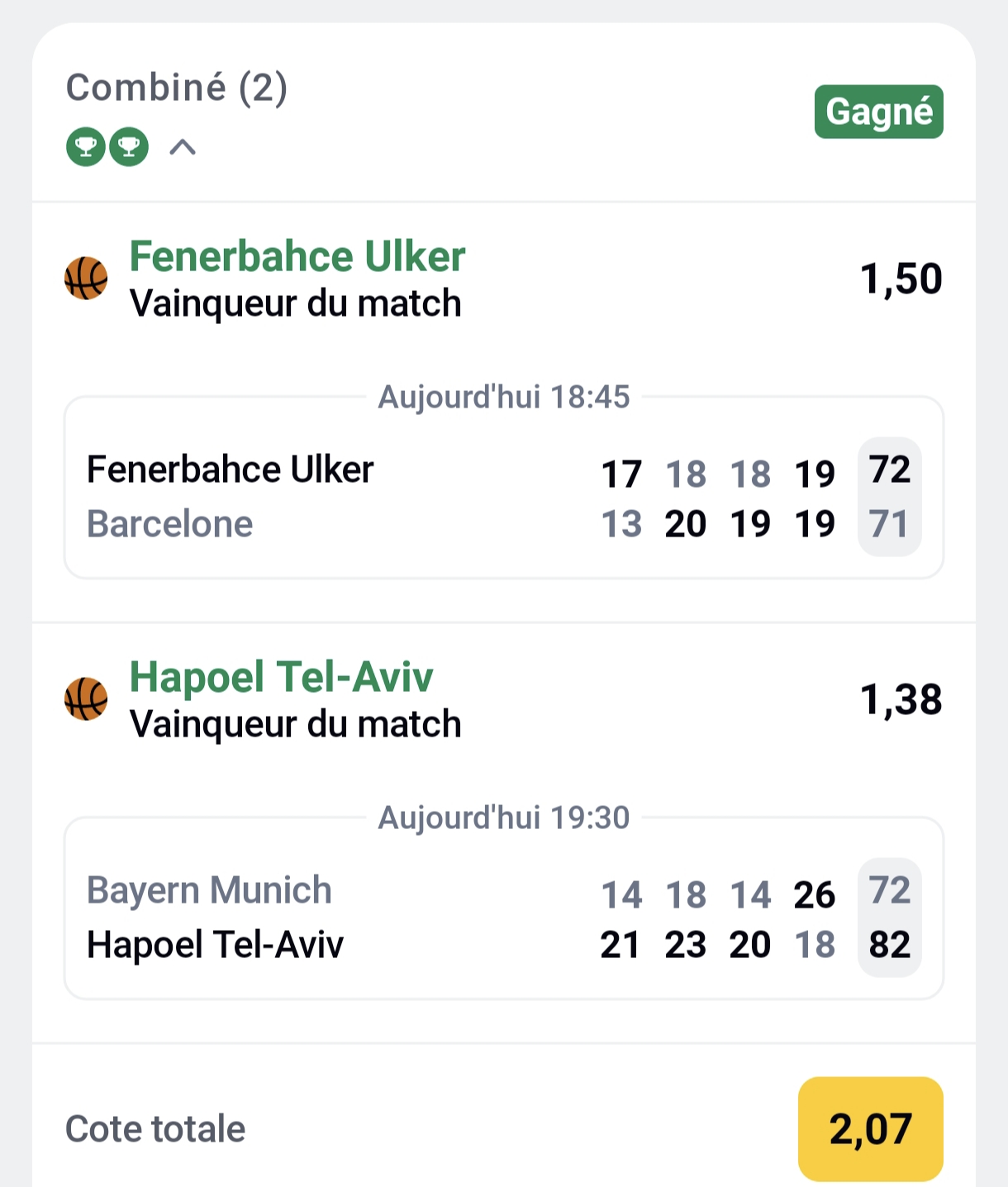This screenshot has height=1187, width=1008.
Task: Click Fenerbahce Ulker final score 72
Action: (889, 470)
